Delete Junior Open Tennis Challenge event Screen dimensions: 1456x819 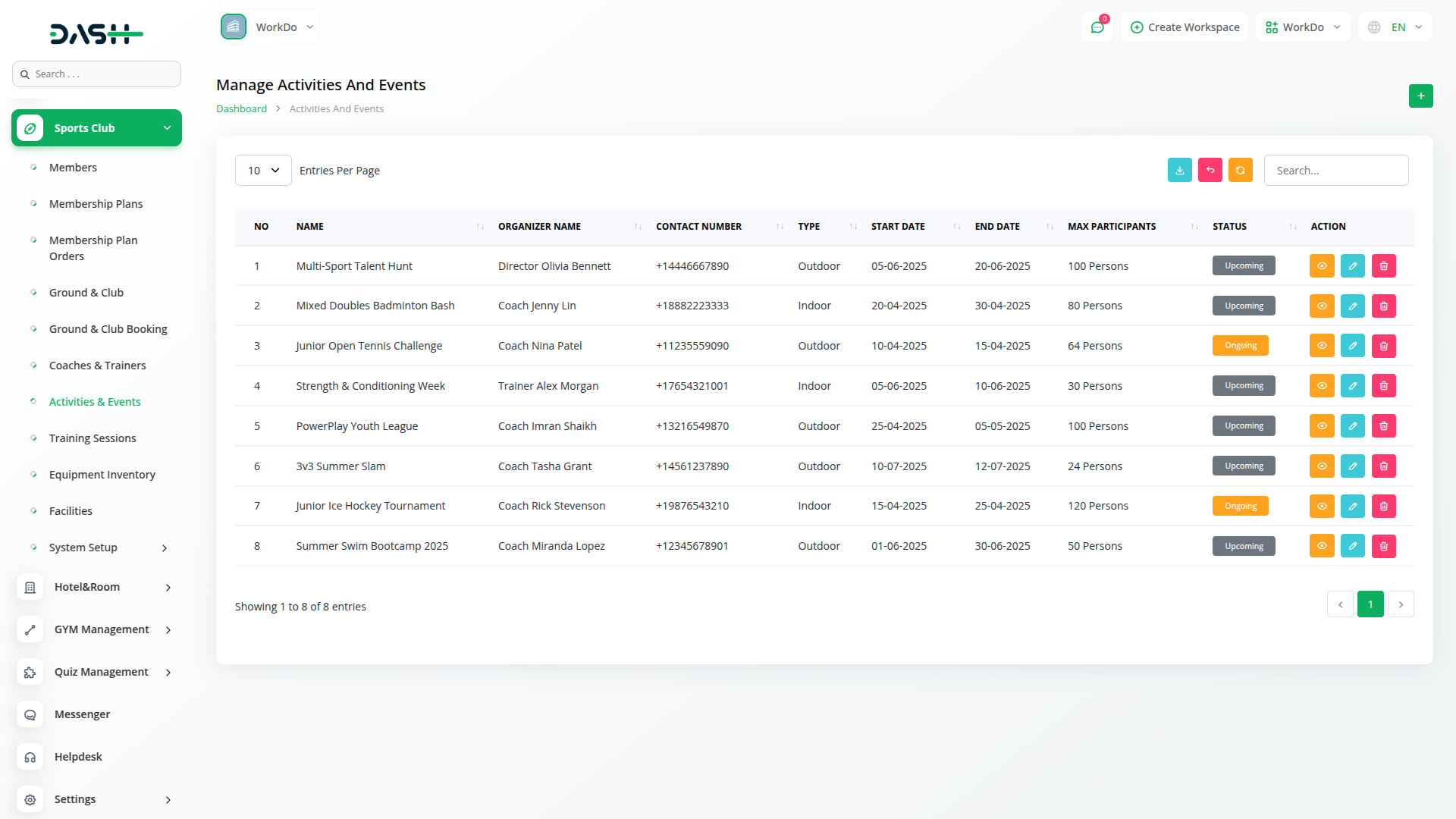(x=1384, y=346)
